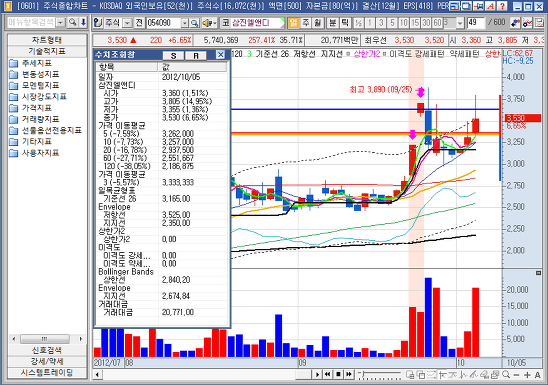The image size is (548, 385).
Task: Click the second window-copy icon in the title bar
Action: click(x=466, y=6)
